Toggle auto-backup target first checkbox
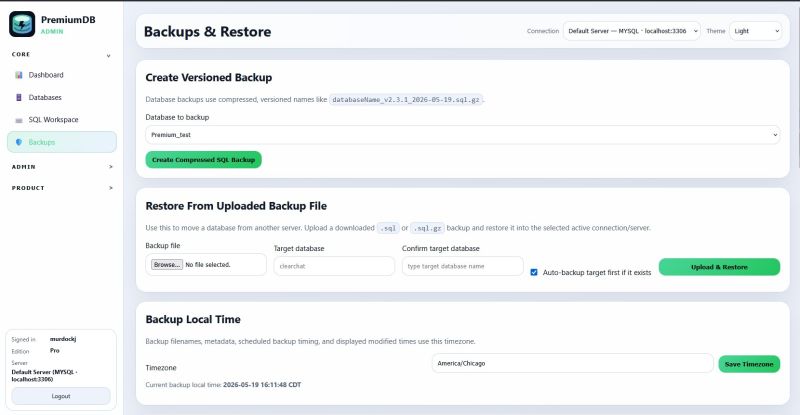 pyautogui.click(x=534, y=273)
